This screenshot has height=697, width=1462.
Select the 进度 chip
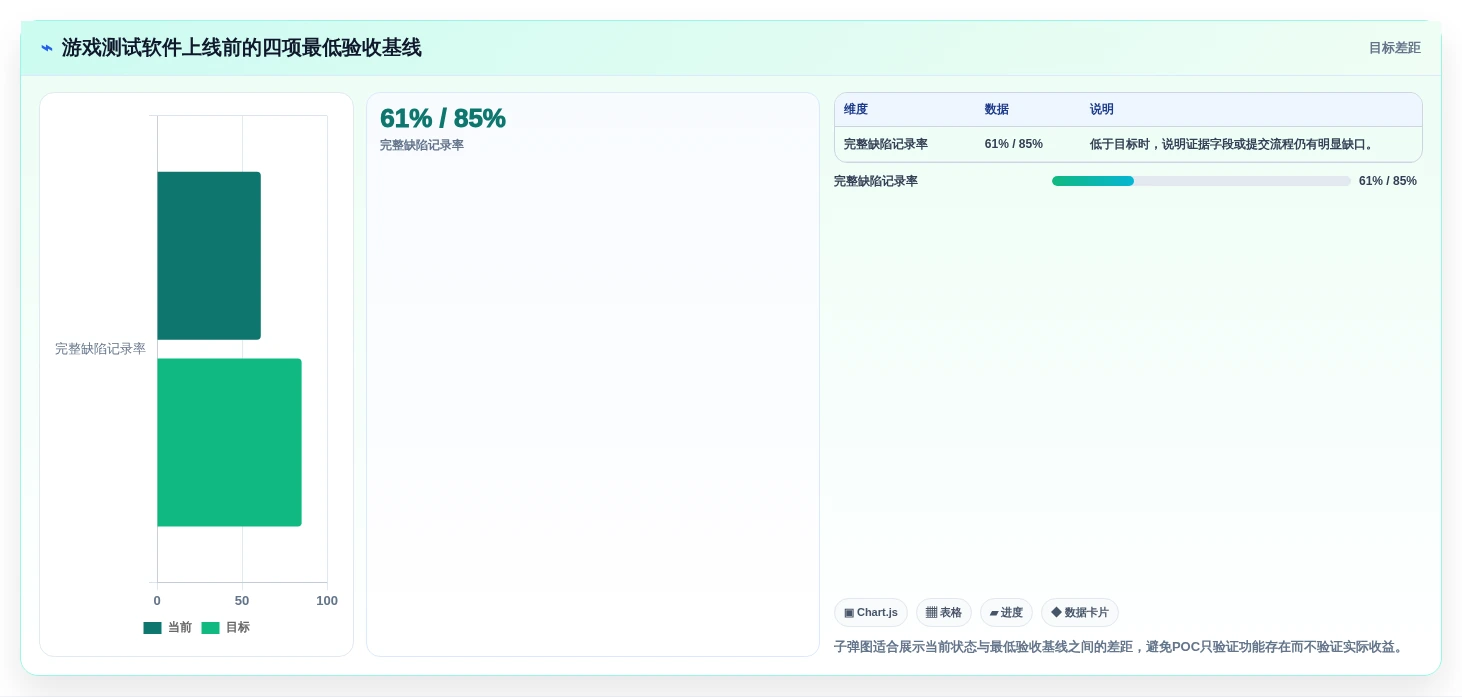[1006, 613]
